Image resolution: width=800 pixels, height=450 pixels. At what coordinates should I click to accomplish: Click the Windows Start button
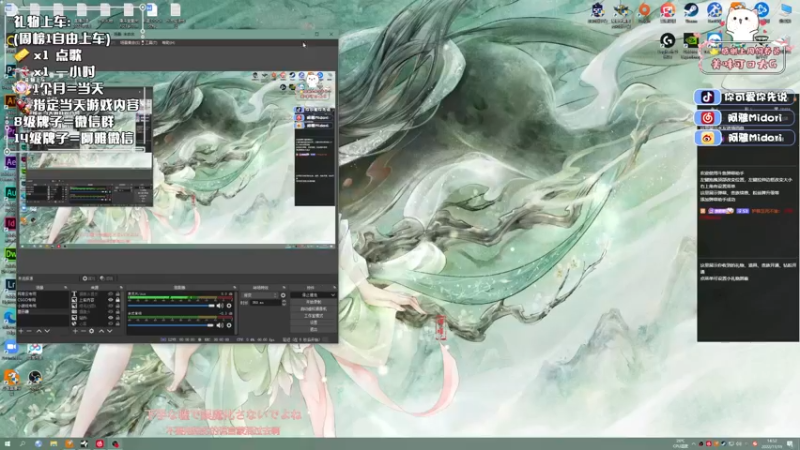[7, 444]
